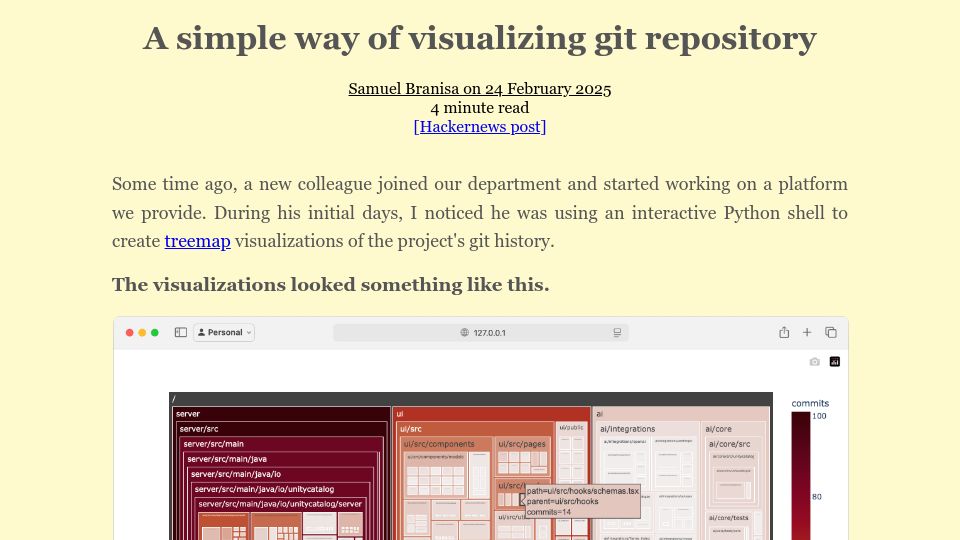Select the server/src/main/java/io/unitycatalog block

pos(281,489)
